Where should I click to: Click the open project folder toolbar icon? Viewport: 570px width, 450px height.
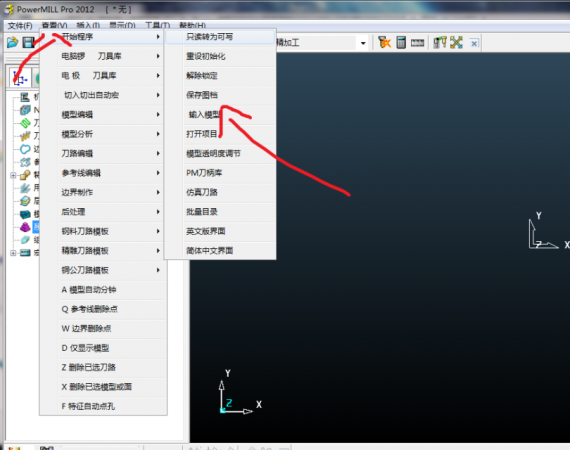click(12, 43)
